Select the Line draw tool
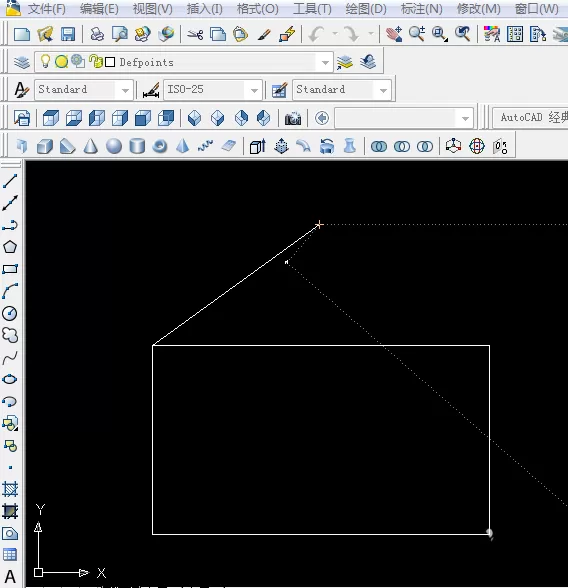This screenshot has height=588, width=568. 10,181
